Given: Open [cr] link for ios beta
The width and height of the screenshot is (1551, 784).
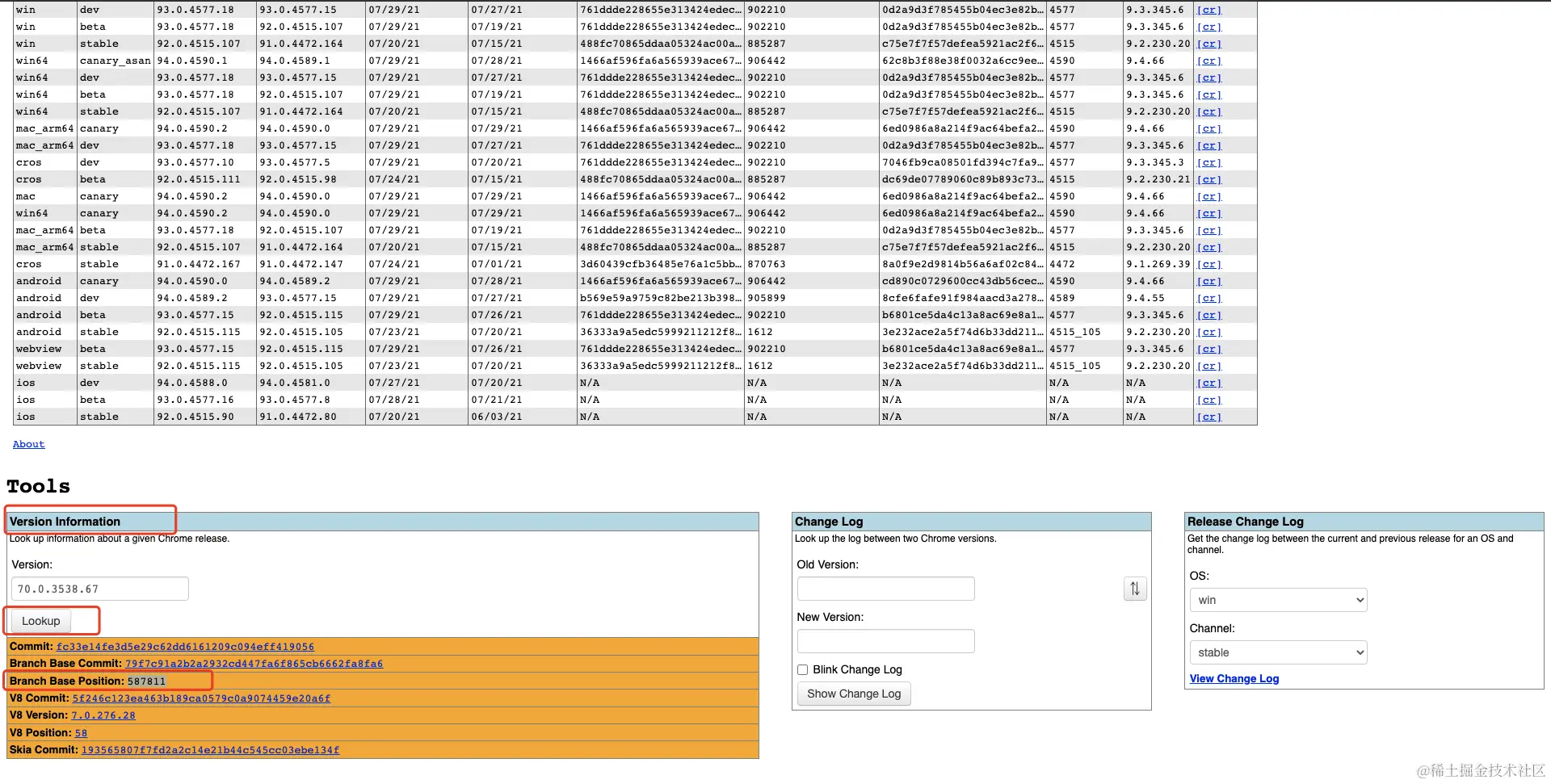Looking at the screenshot, I should 1209,400.
